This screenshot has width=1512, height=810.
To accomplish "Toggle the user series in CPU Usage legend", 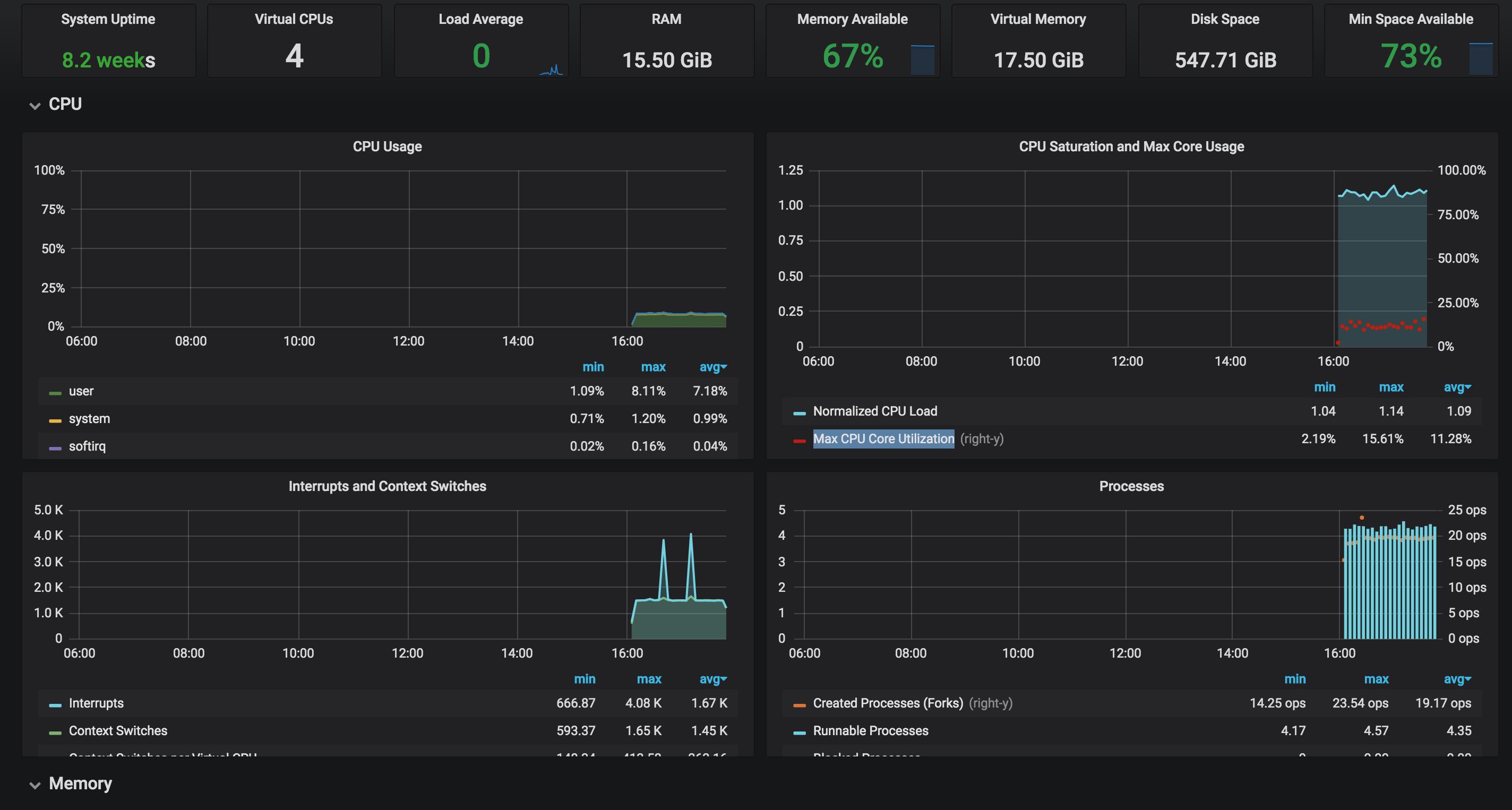I will 81,391.
